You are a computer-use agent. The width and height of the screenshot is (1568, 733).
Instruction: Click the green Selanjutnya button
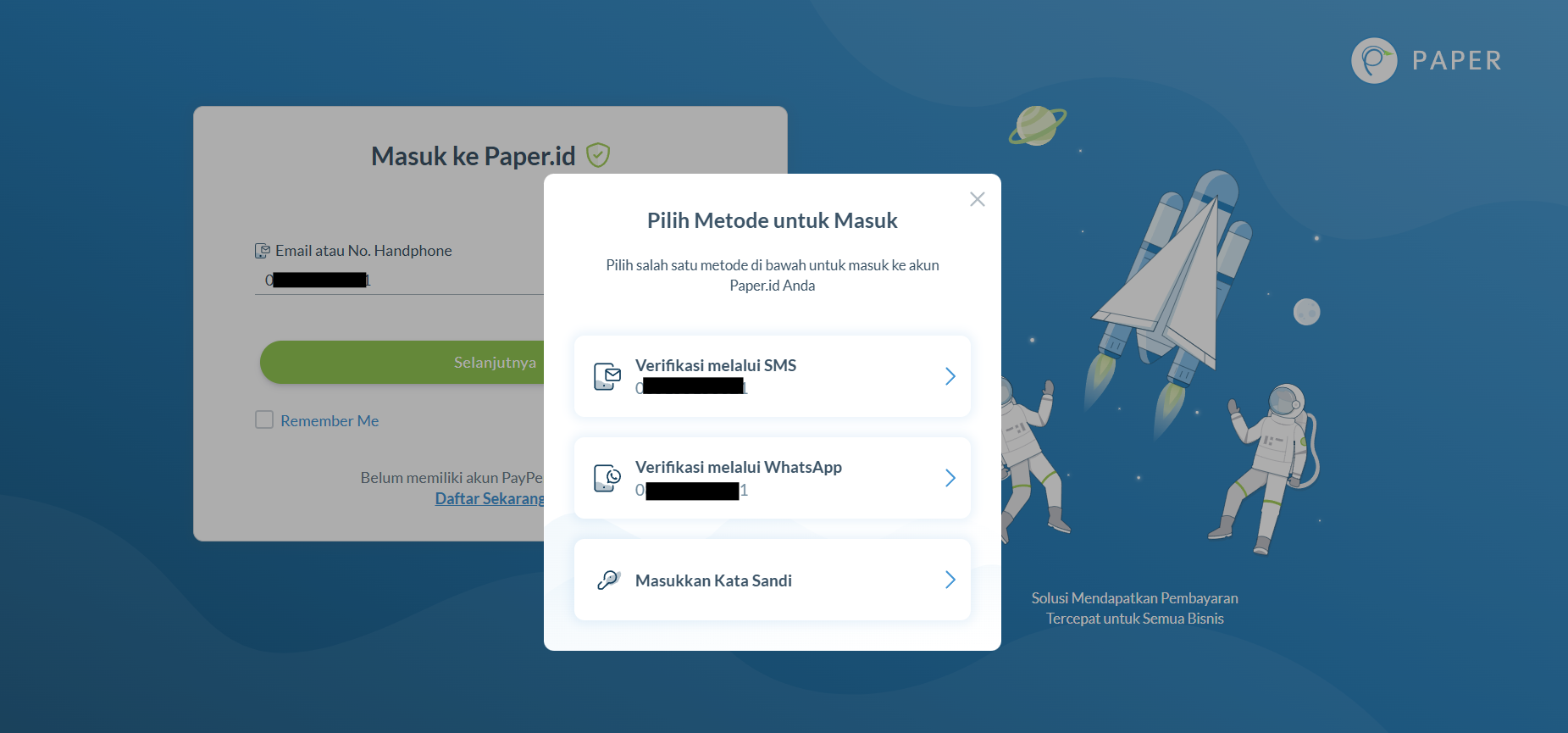(x=402, y=363)
